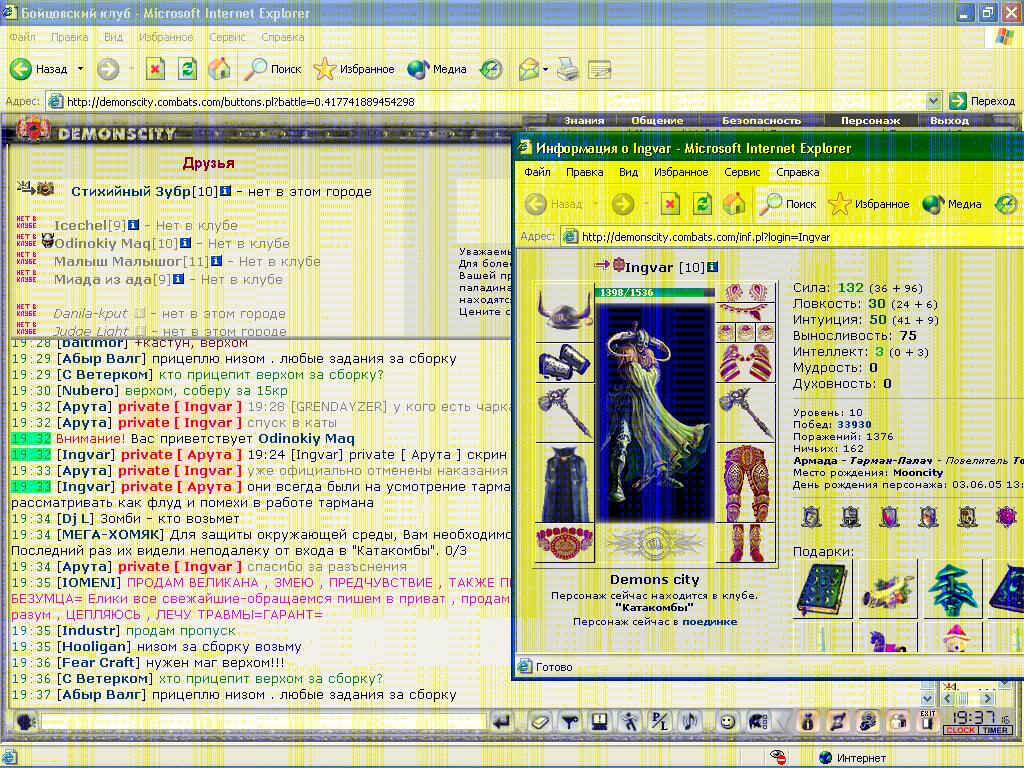Viewport: 1024px width, 768px height.
Task: Open the 33930 victories link
Action: point(854,424)
